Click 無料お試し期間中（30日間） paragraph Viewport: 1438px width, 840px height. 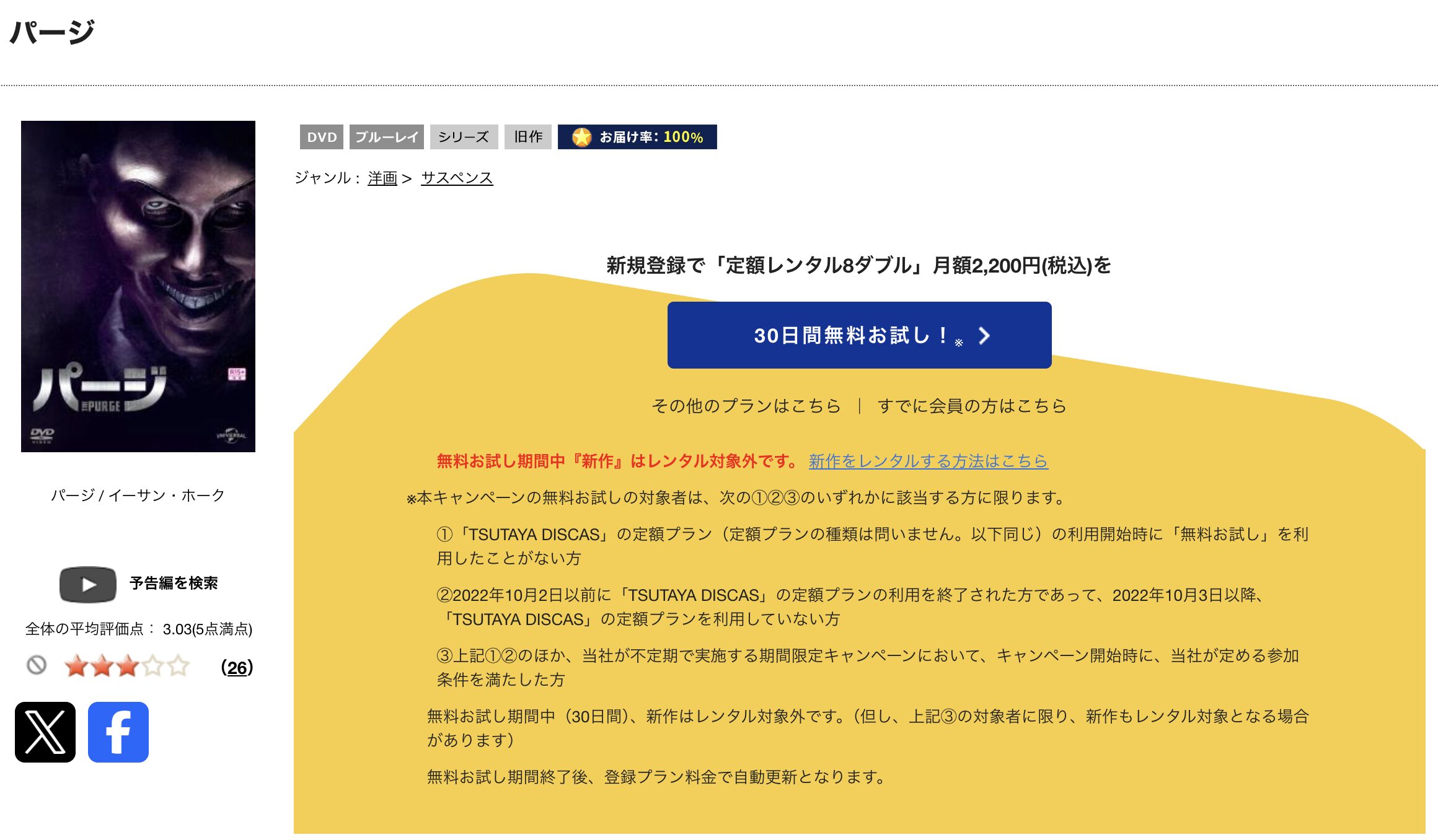(x=868, y=728)
